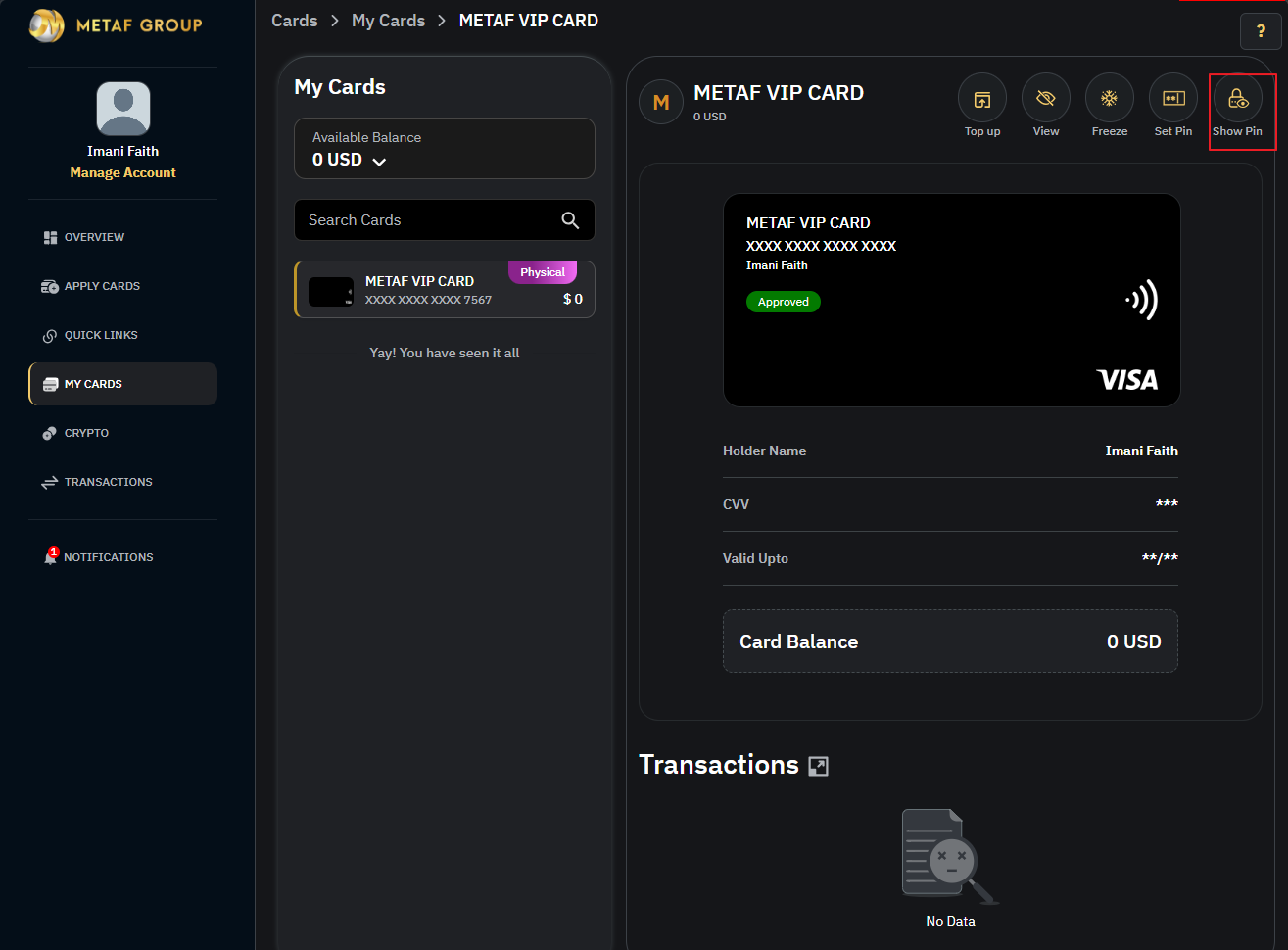Click the Crypto coins icon
The height and width of the screenshot is (950, 1288).
50,433
